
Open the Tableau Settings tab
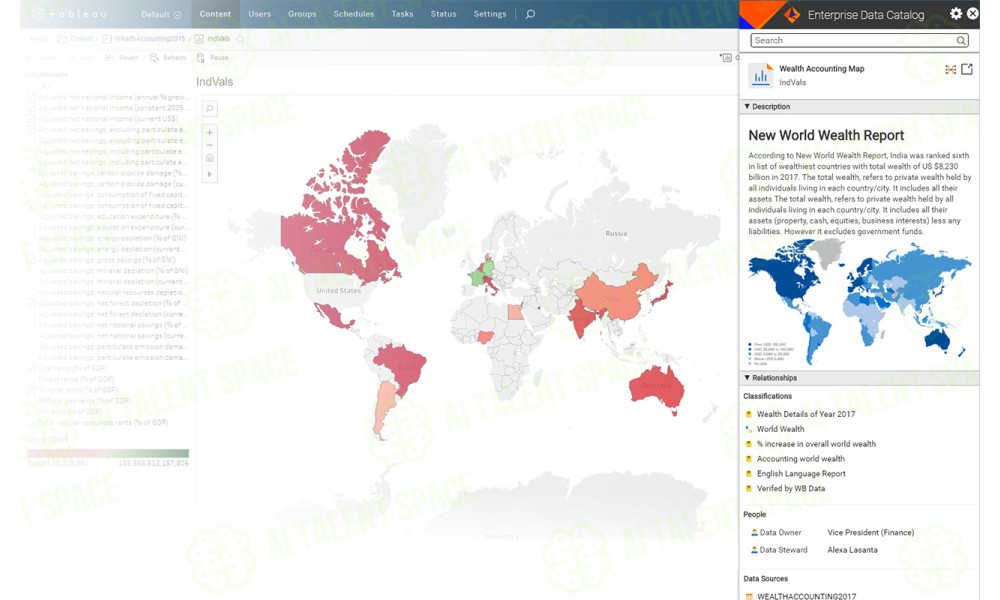(x=489, y=14)
